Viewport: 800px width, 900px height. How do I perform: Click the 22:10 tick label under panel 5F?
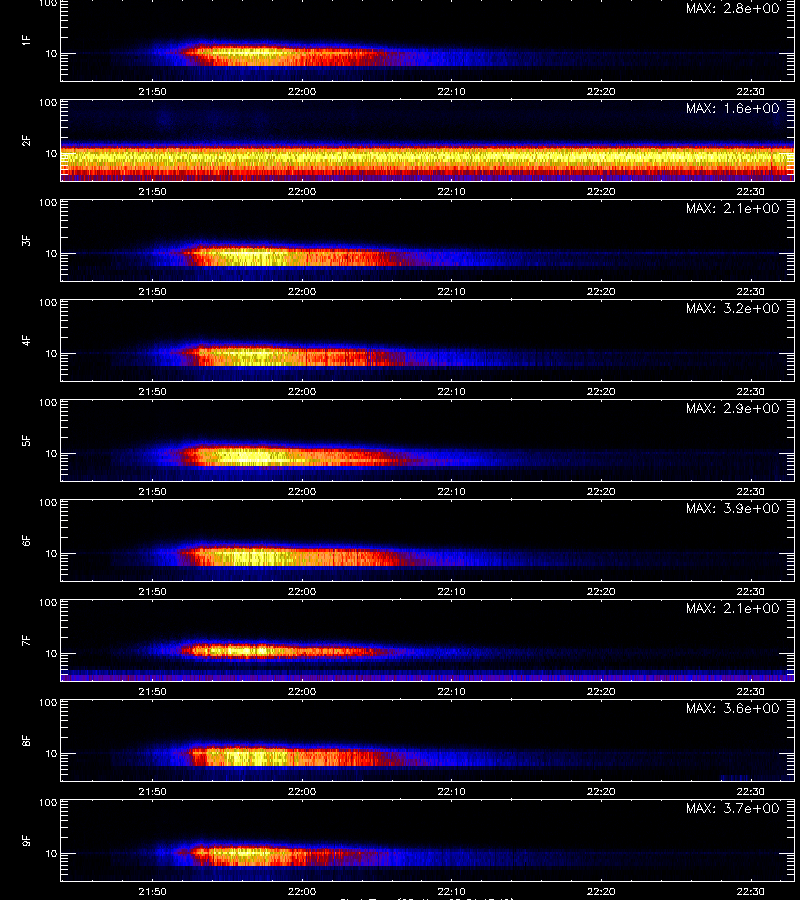click(452, 491)
